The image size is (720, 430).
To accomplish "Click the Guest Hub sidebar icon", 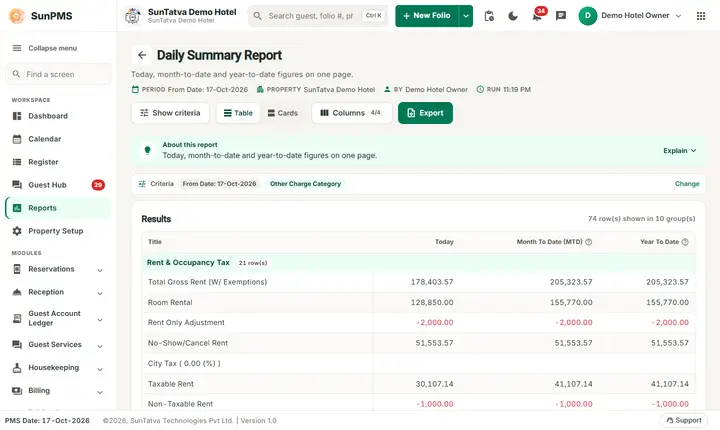I will [17, 185].
